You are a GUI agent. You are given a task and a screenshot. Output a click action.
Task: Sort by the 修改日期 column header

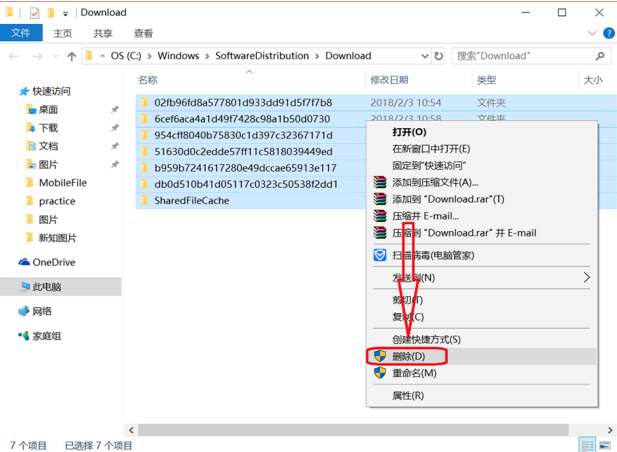pyautogui.click(x=389, y=79)
